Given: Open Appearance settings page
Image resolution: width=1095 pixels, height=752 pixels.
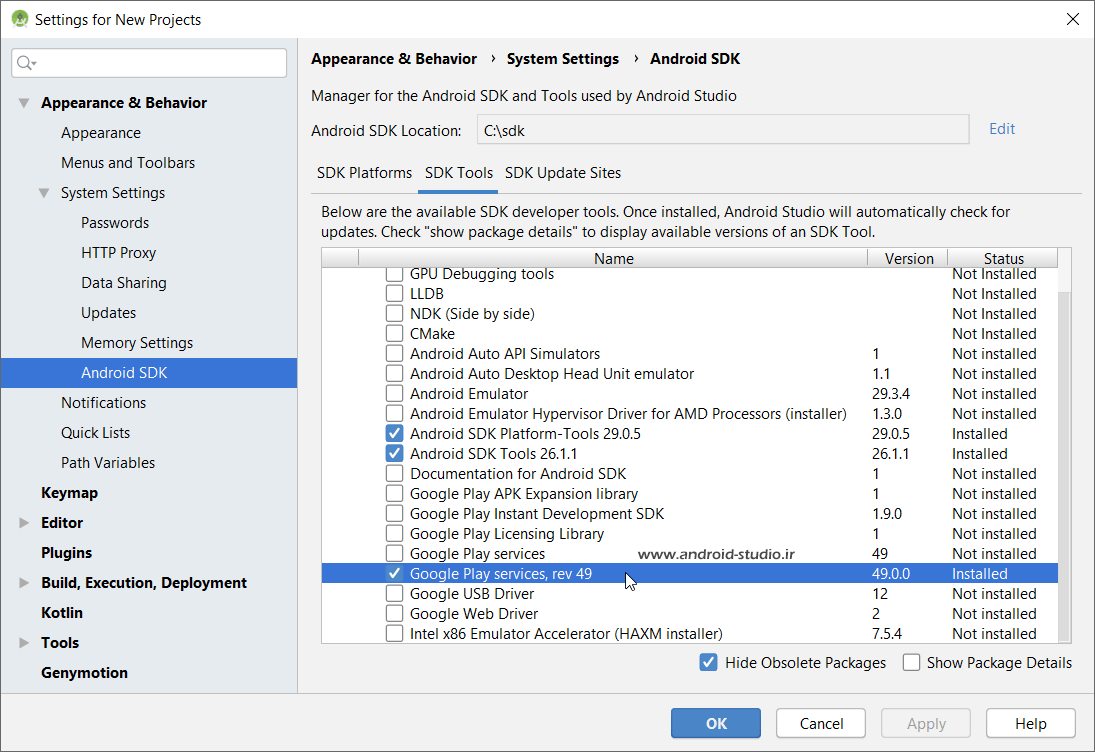Looking at the screenshot, I should 101,133.
